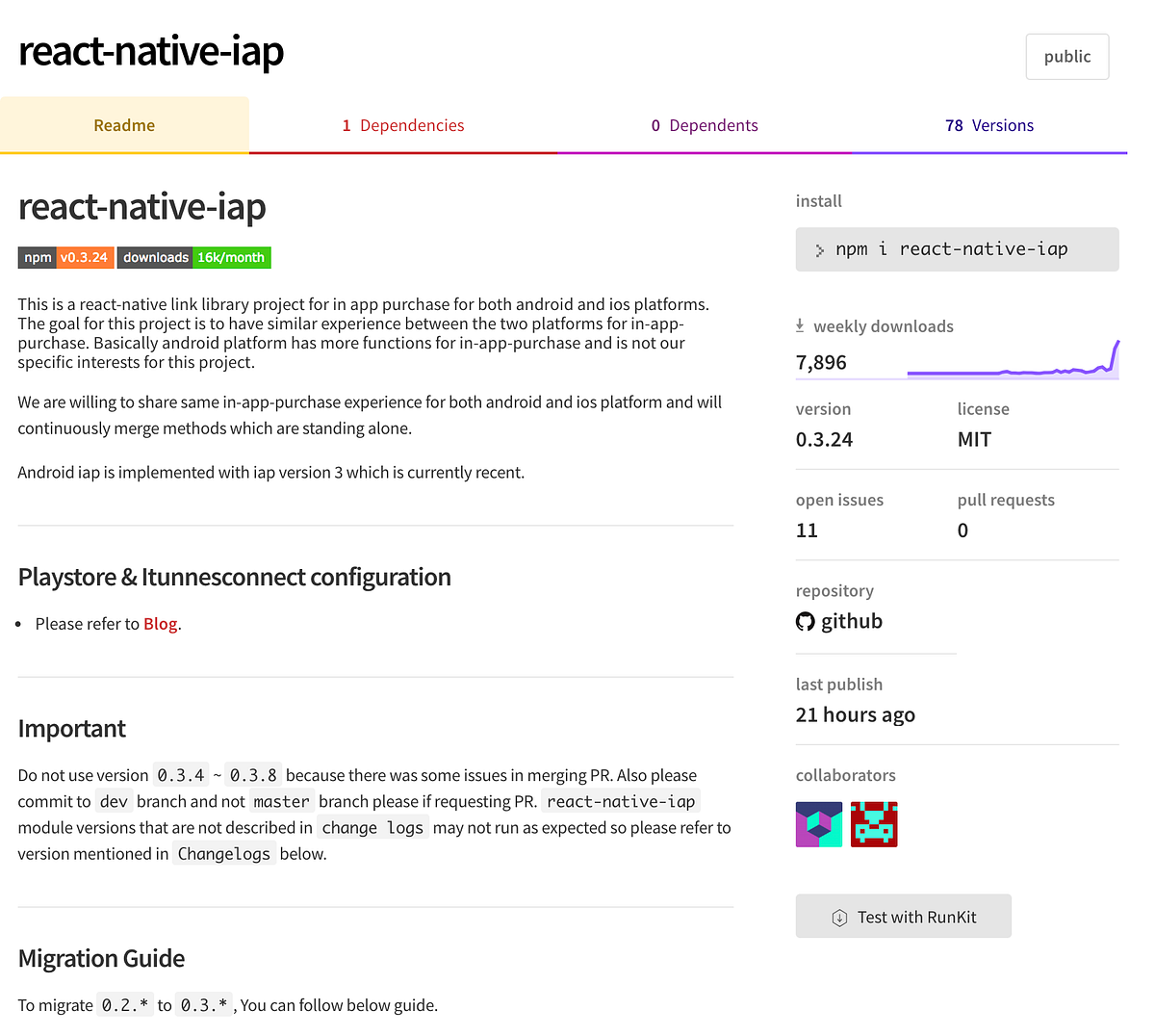Image resolution: width=1155 pixels, height=1036 pixels.
Task: Click the cube icon on the RunKit button
Action: point(841,916)
